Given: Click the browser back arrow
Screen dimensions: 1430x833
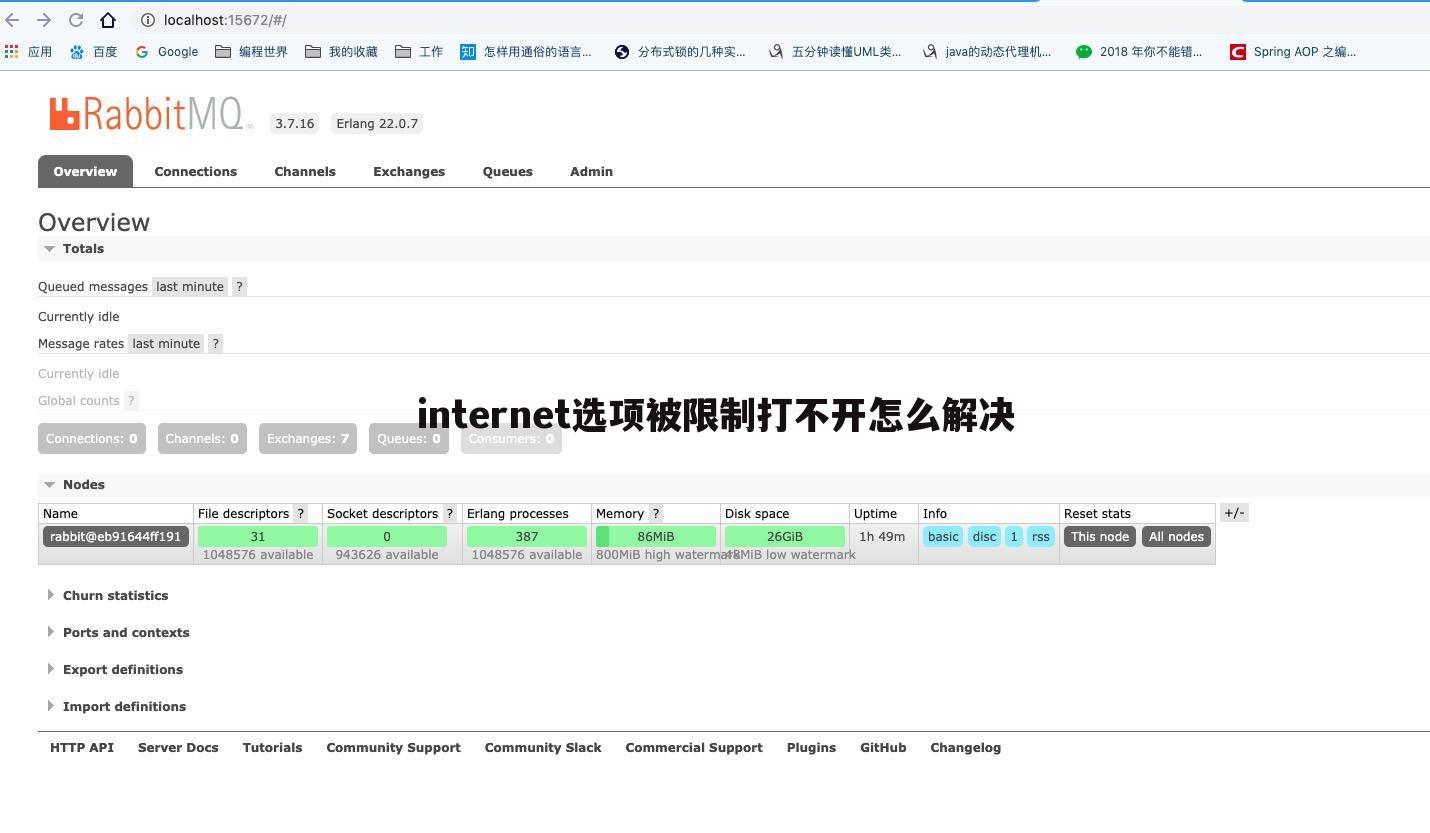Looking at the screenshot, I should click(12, 20).
